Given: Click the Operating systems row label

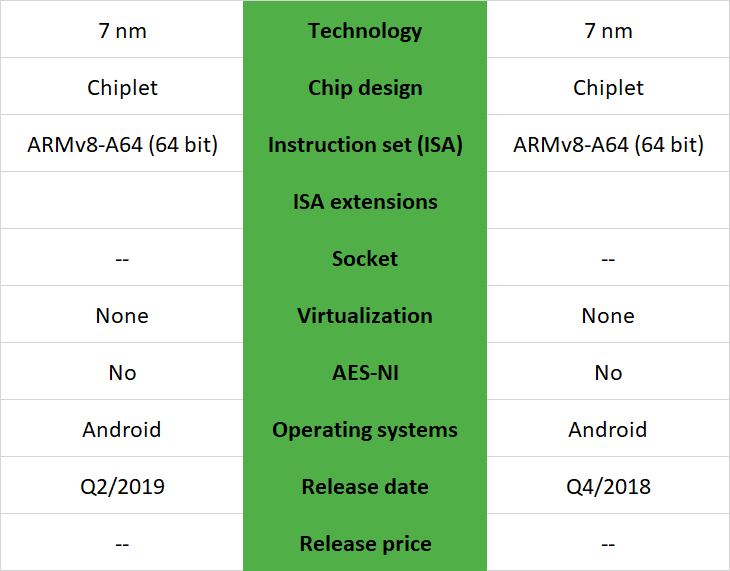Looking at the screenshot, I should 364,430.
